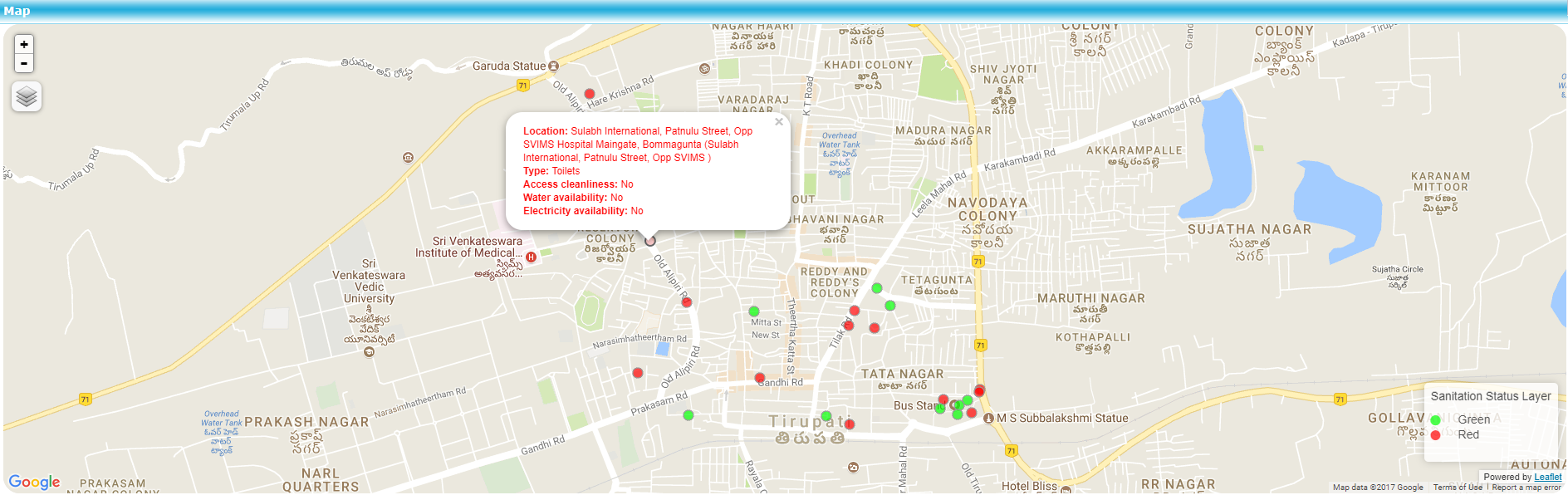Click popup text 'Type: Toilets'
This screenshot has width=1568, height=495.
click(551, 171)
